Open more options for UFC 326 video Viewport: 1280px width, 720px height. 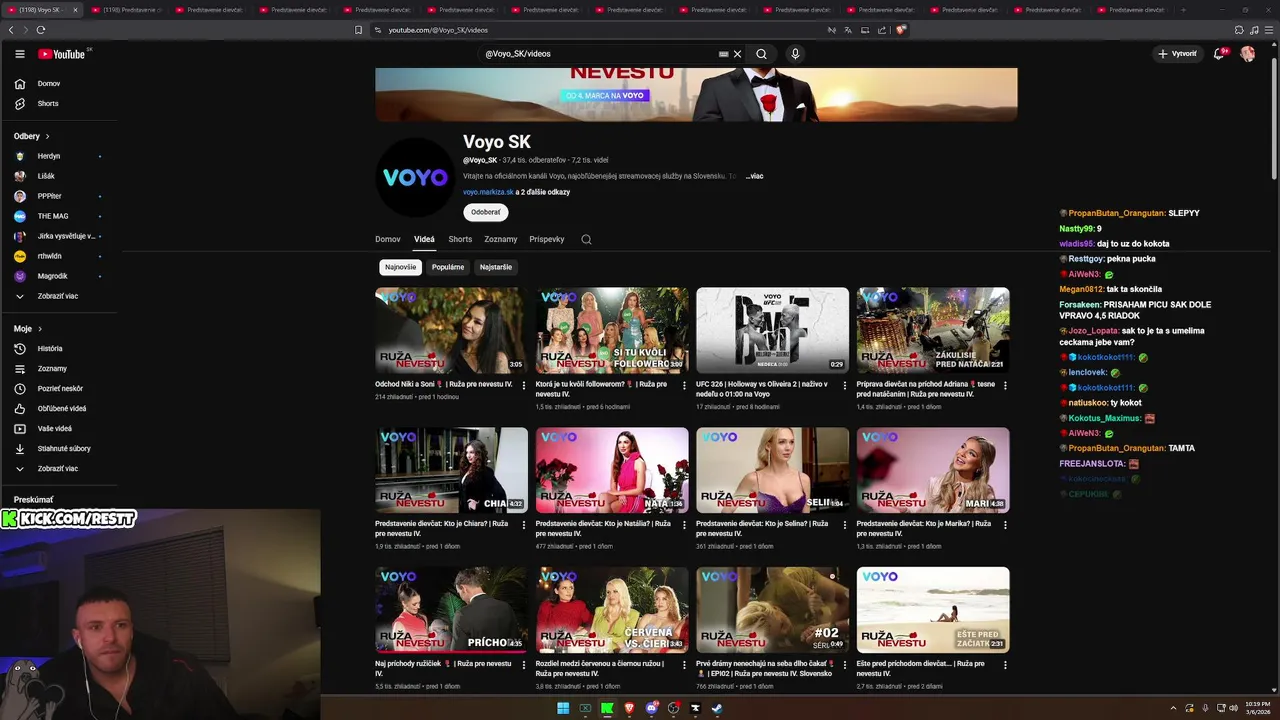pyautogui.click(x=845, y=385)
